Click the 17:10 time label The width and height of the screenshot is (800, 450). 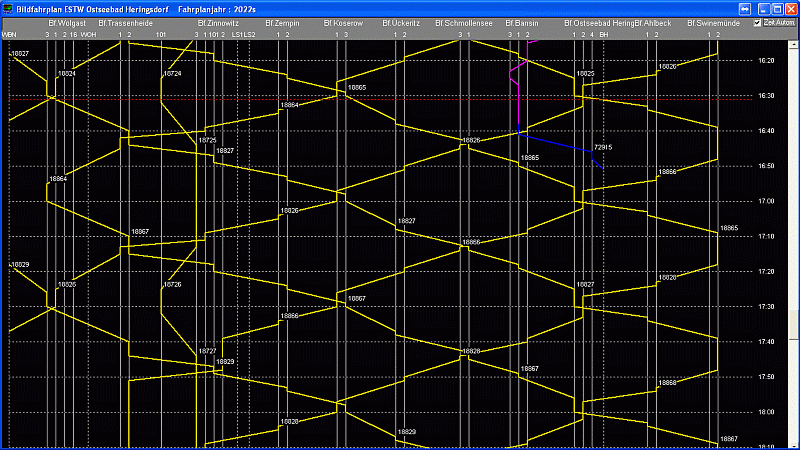(766, 237)
